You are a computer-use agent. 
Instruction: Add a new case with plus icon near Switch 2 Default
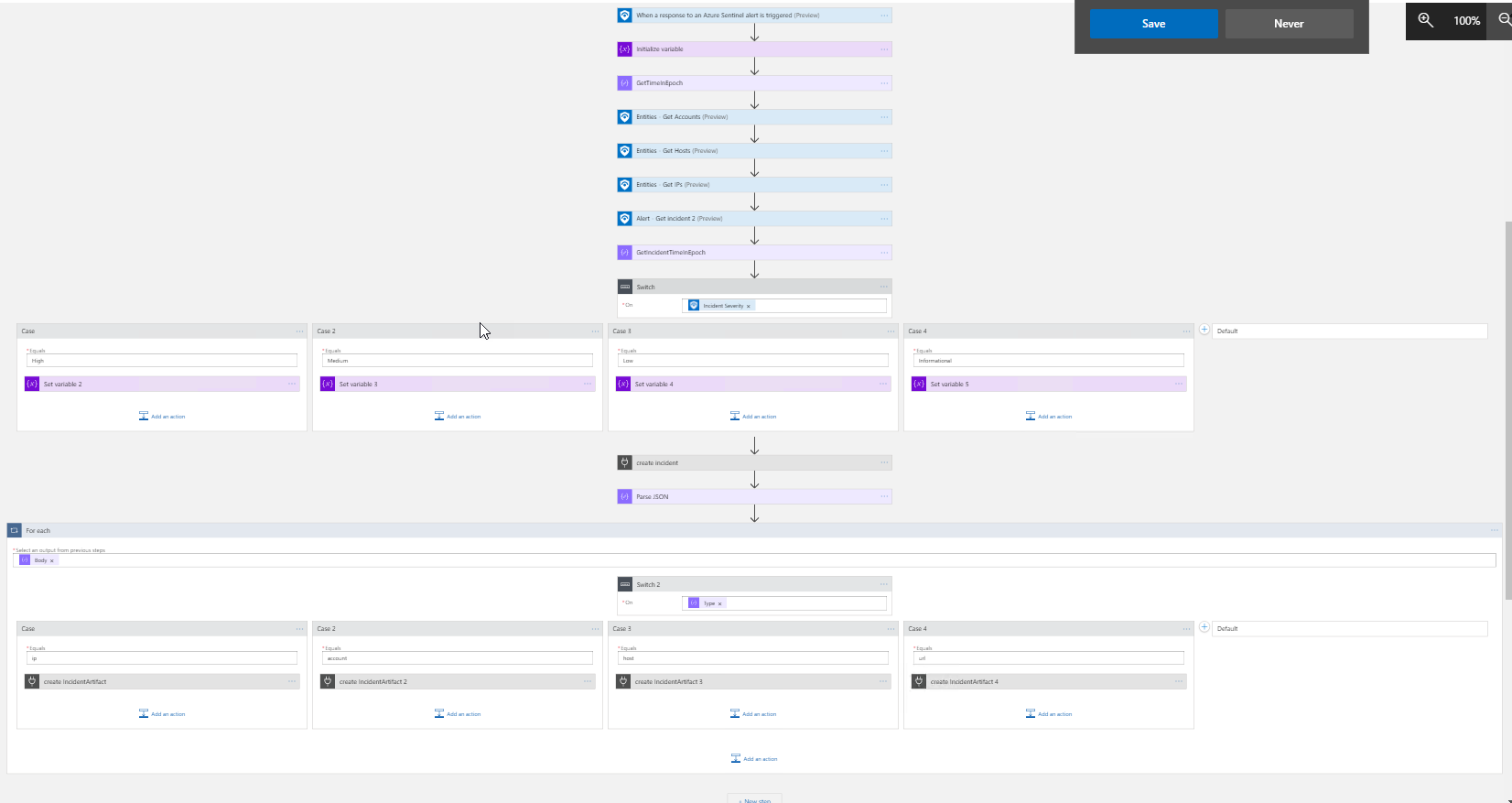pyautogui.click(x=1204, y=627)
